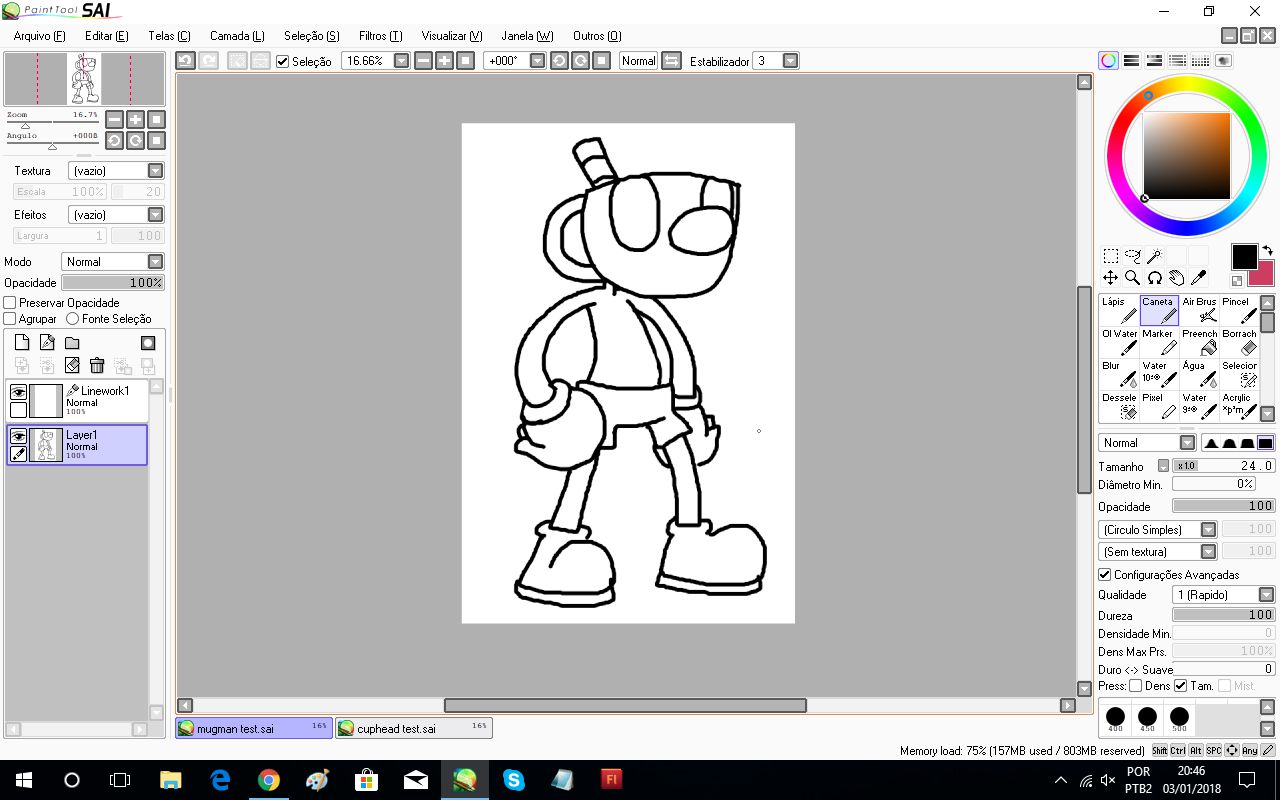Click the black foreground color swatch
This screenshot has width=1280, height=800.
point(1244,257)
